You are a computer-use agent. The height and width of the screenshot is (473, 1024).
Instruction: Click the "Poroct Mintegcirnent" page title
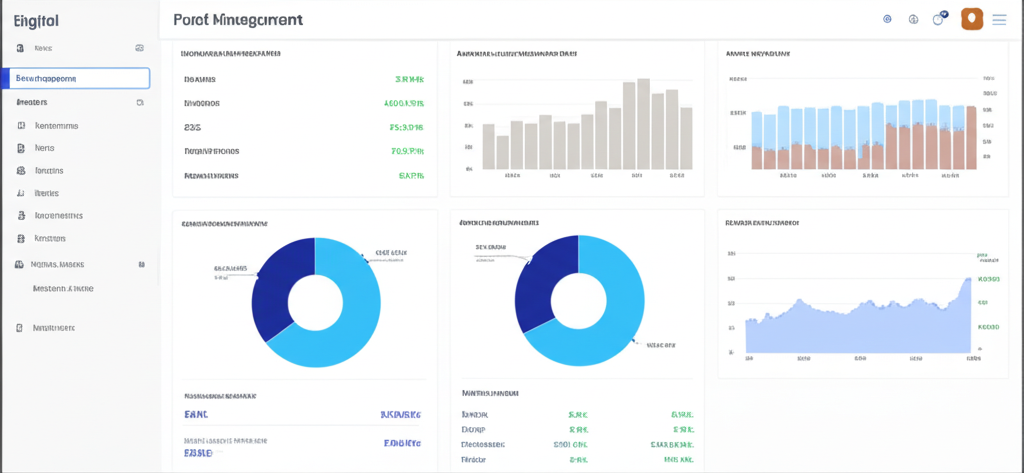(x=238, y=20)
